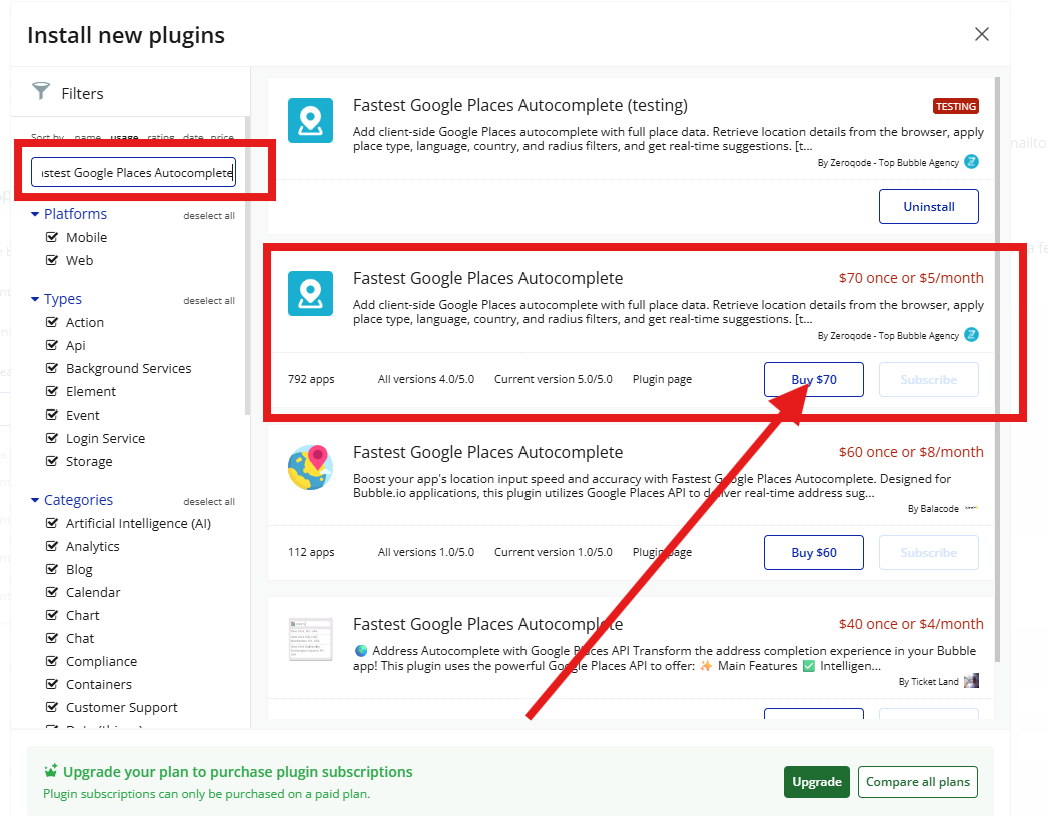Screen dimensions: 1048x816
Task: Click 'Current version 5.0/5.0' text
Action: [x=553, y=379]
